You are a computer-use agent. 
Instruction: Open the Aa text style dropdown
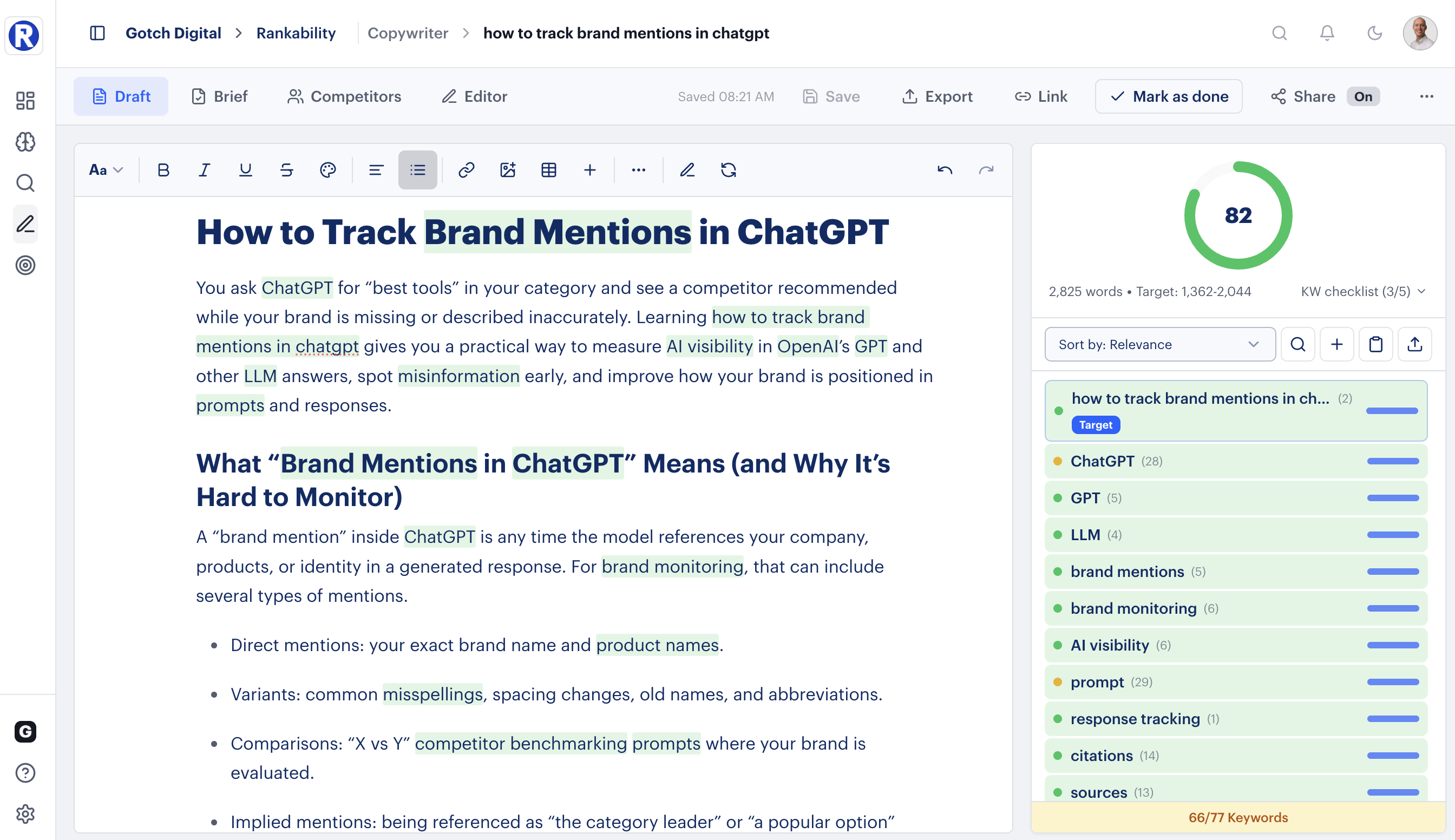[x=106, y=169]
